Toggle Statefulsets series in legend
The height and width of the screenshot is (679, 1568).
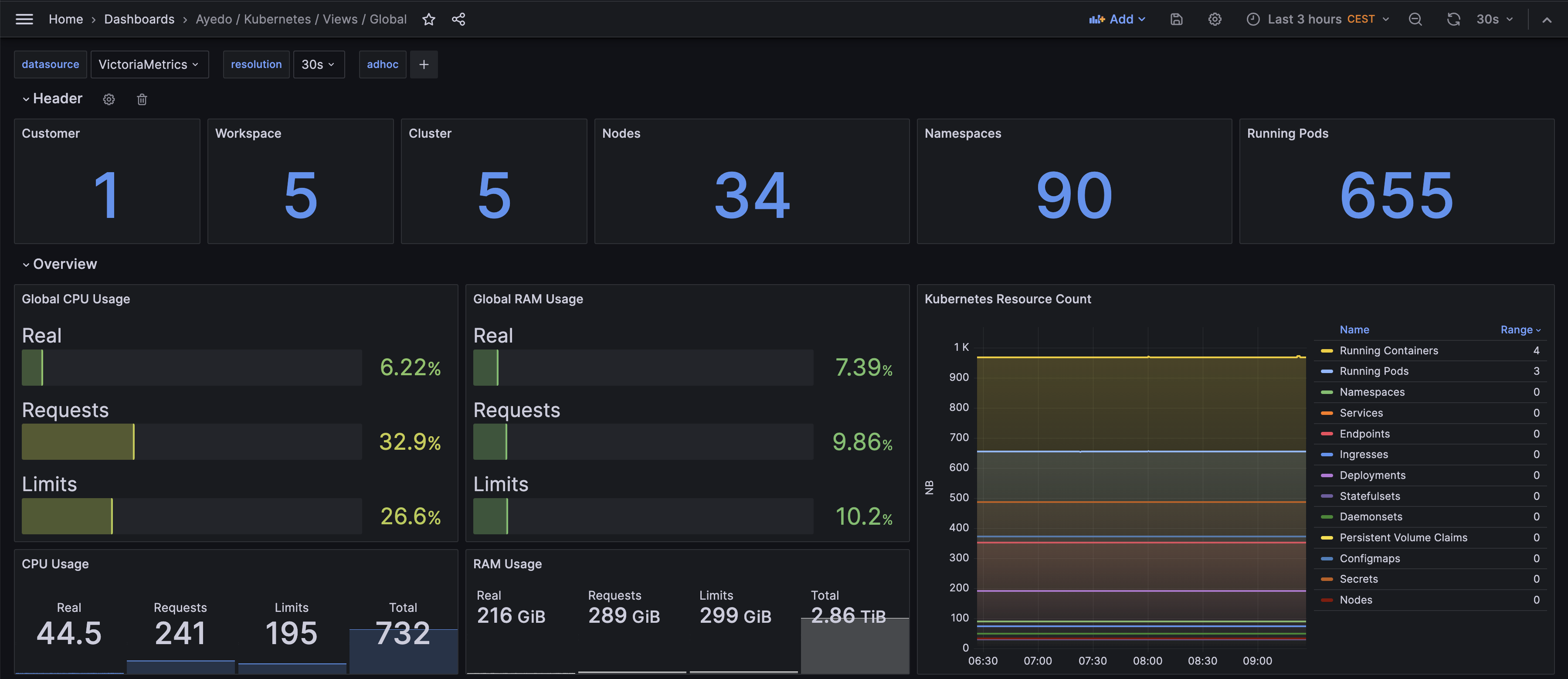pyautogui.click(x=1370, y=496)
